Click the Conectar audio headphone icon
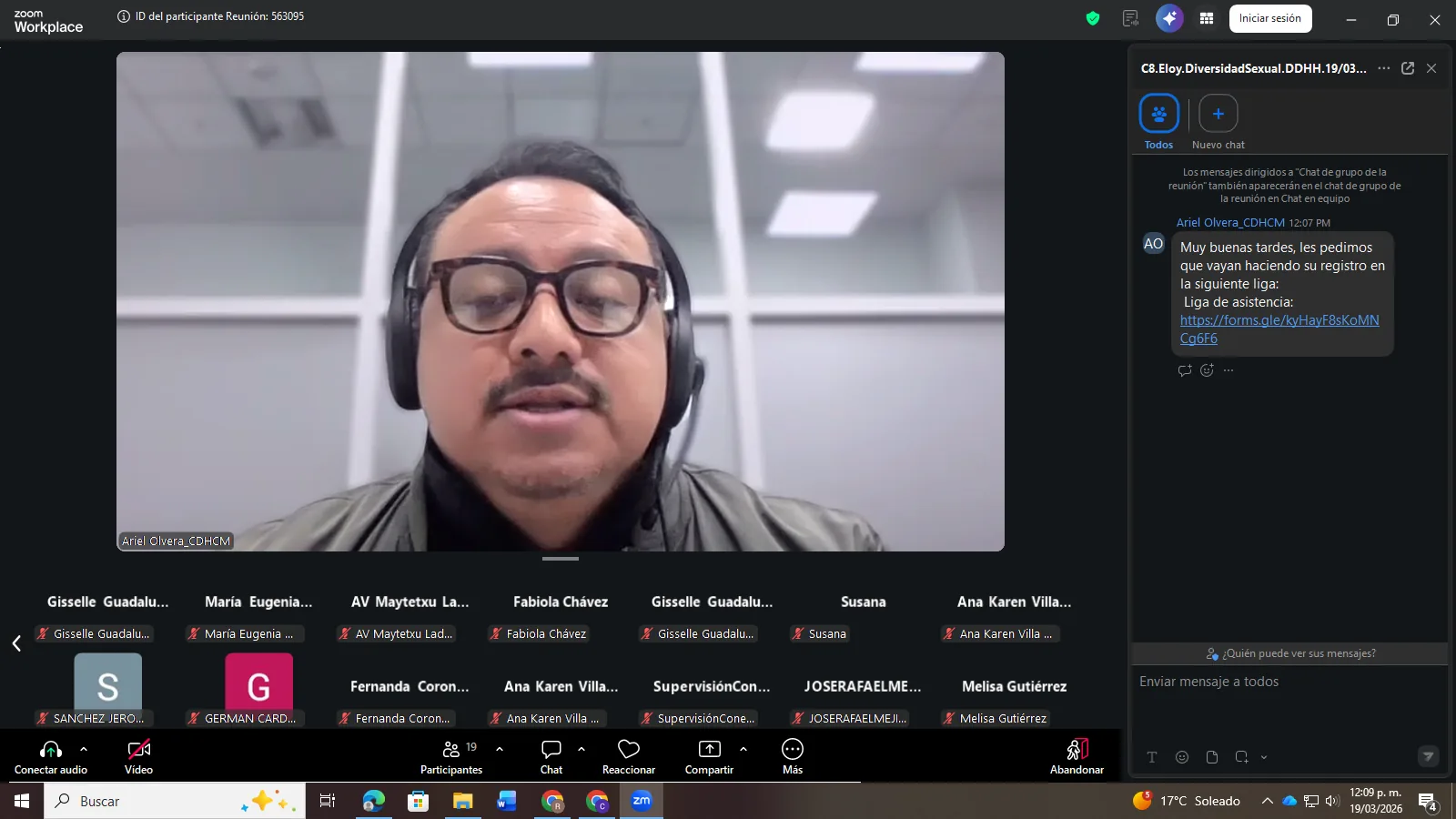This screenshot has height=819, width=1456. click(51, 750)
